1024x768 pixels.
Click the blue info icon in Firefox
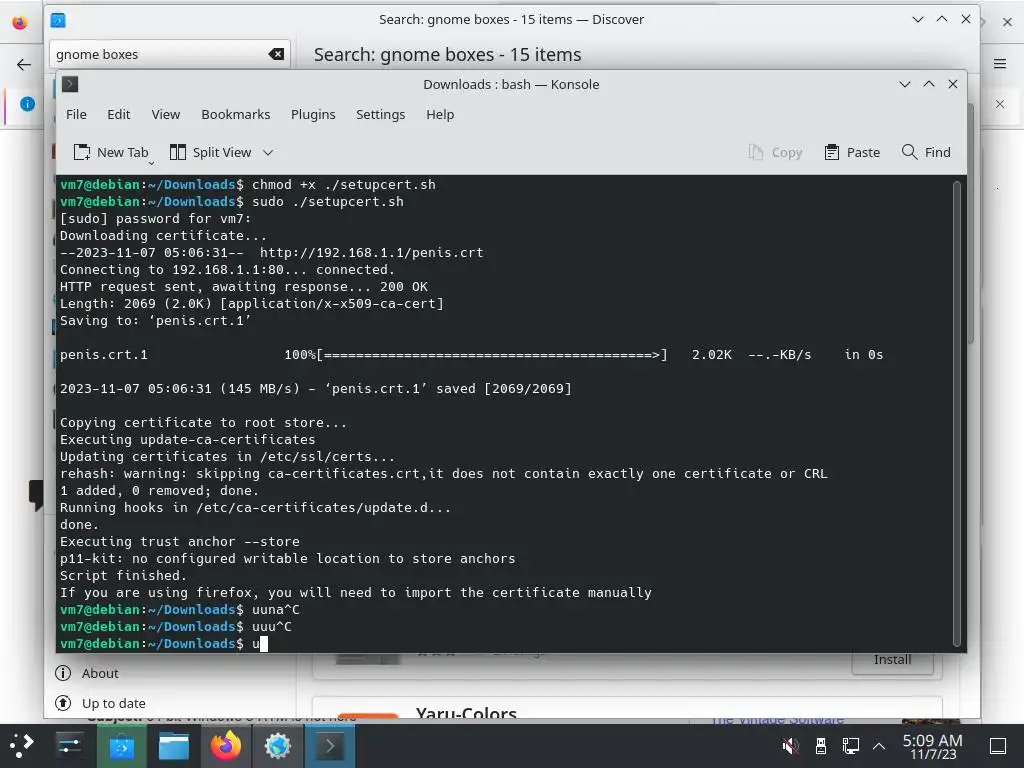tap(27, 103)
